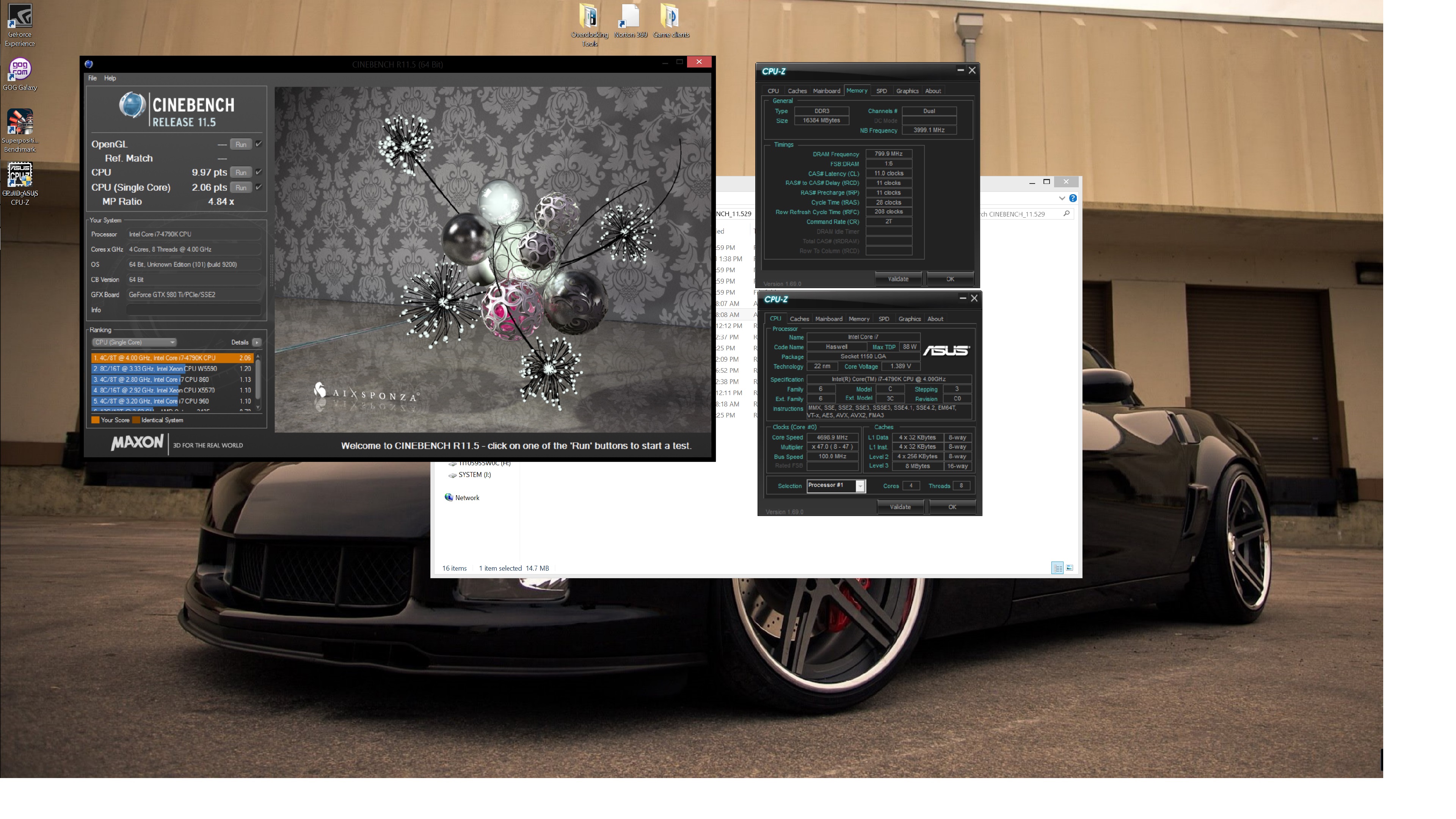
Task: Click OK in the lower CPU-Z window
Action: pos(952,507)
